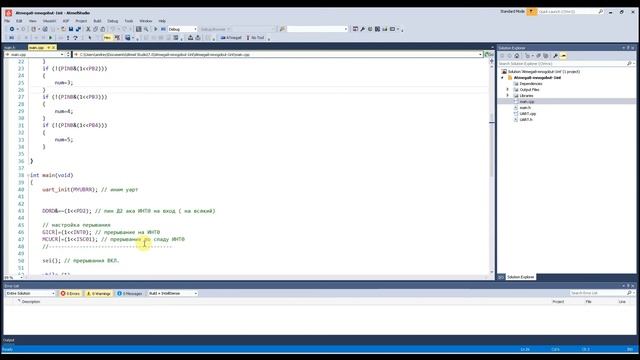The height and width of the screenshot is (360, 640).
Task: Click the window layout icon in top toolbar
Action: [x=392, y=29]
